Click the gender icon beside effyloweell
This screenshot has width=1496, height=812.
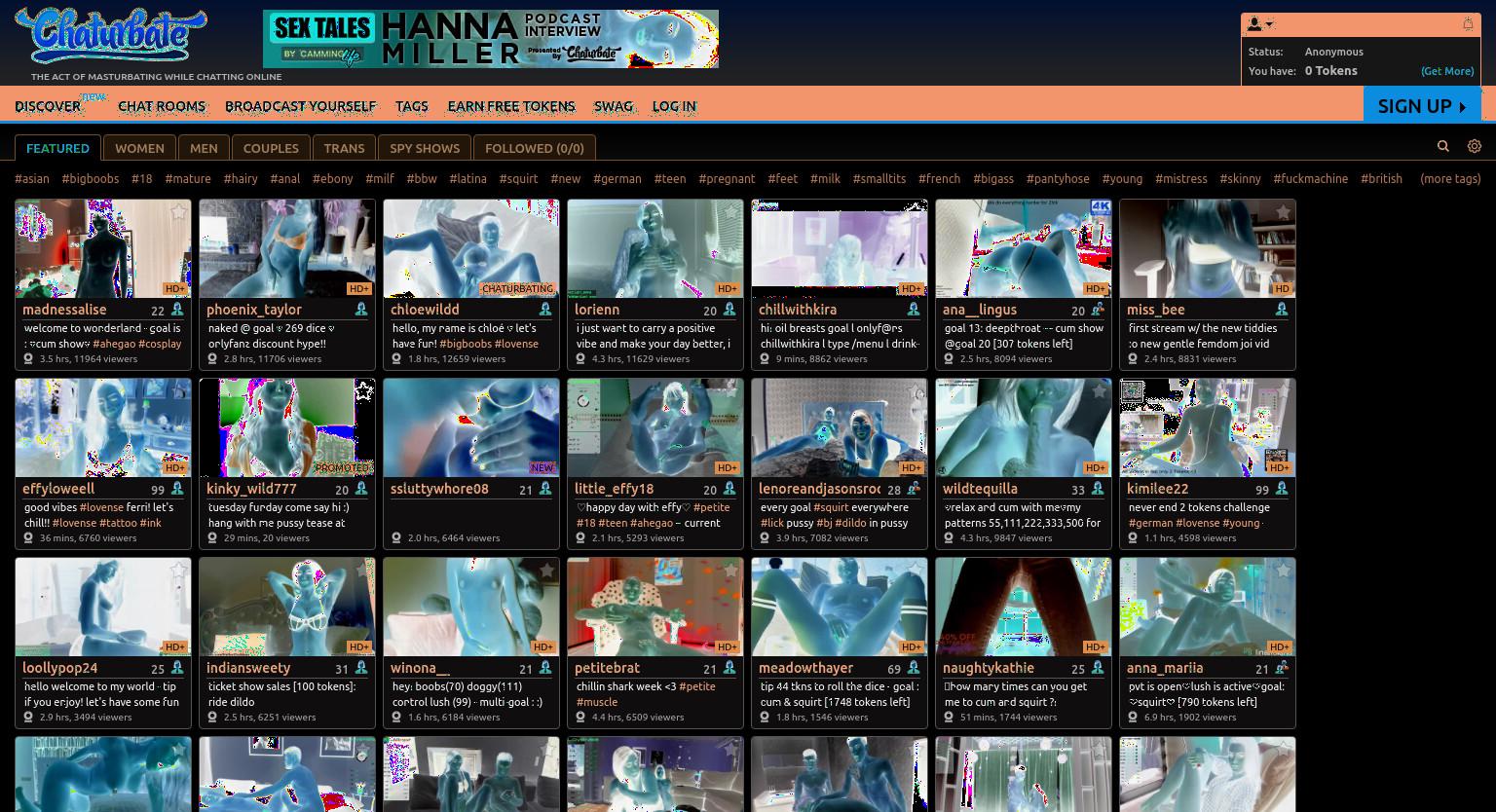[x=177, y=489]
